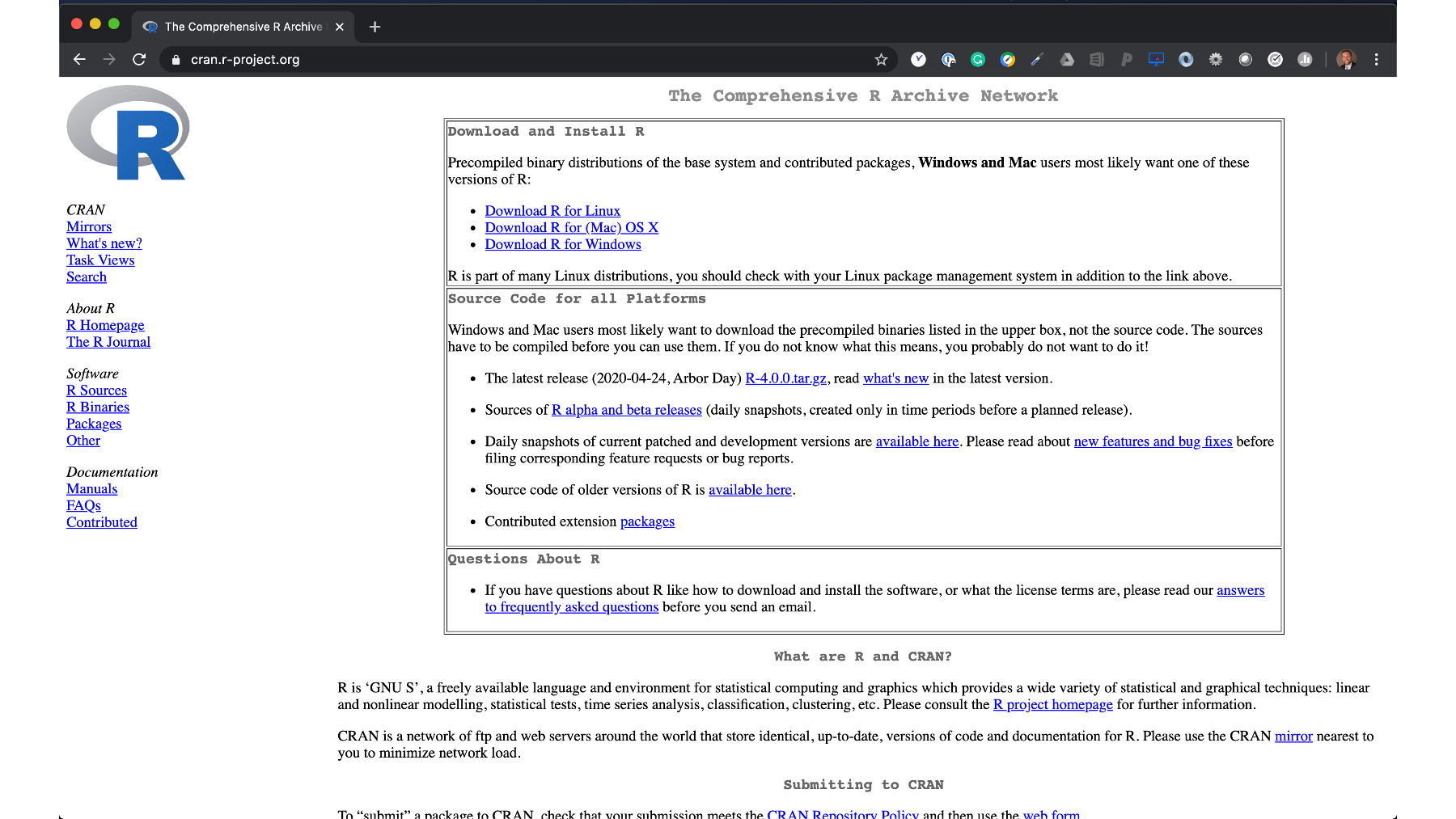Viewport: 1456px width, 819px height.
Task: Open the gray sphere circle extension
Action: point(1246,59)
